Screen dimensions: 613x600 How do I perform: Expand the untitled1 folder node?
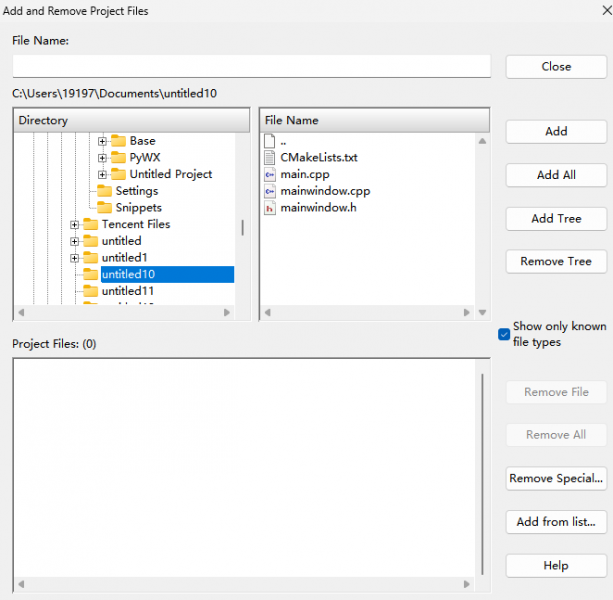(x=74, y=258)
